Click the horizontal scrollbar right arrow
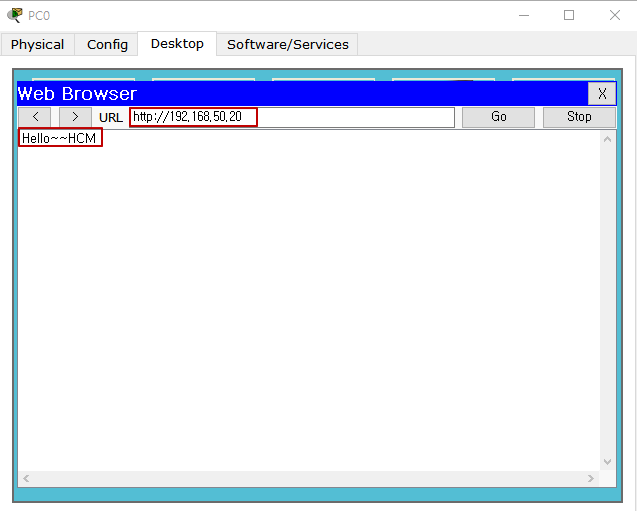 point(591,479)
